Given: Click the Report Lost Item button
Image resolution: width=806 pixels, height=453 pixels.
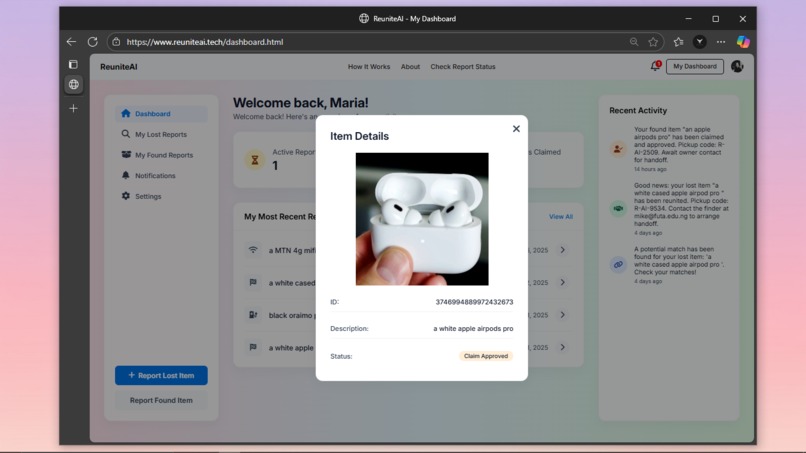Looking at the screenshot, I should coord(161,375).
